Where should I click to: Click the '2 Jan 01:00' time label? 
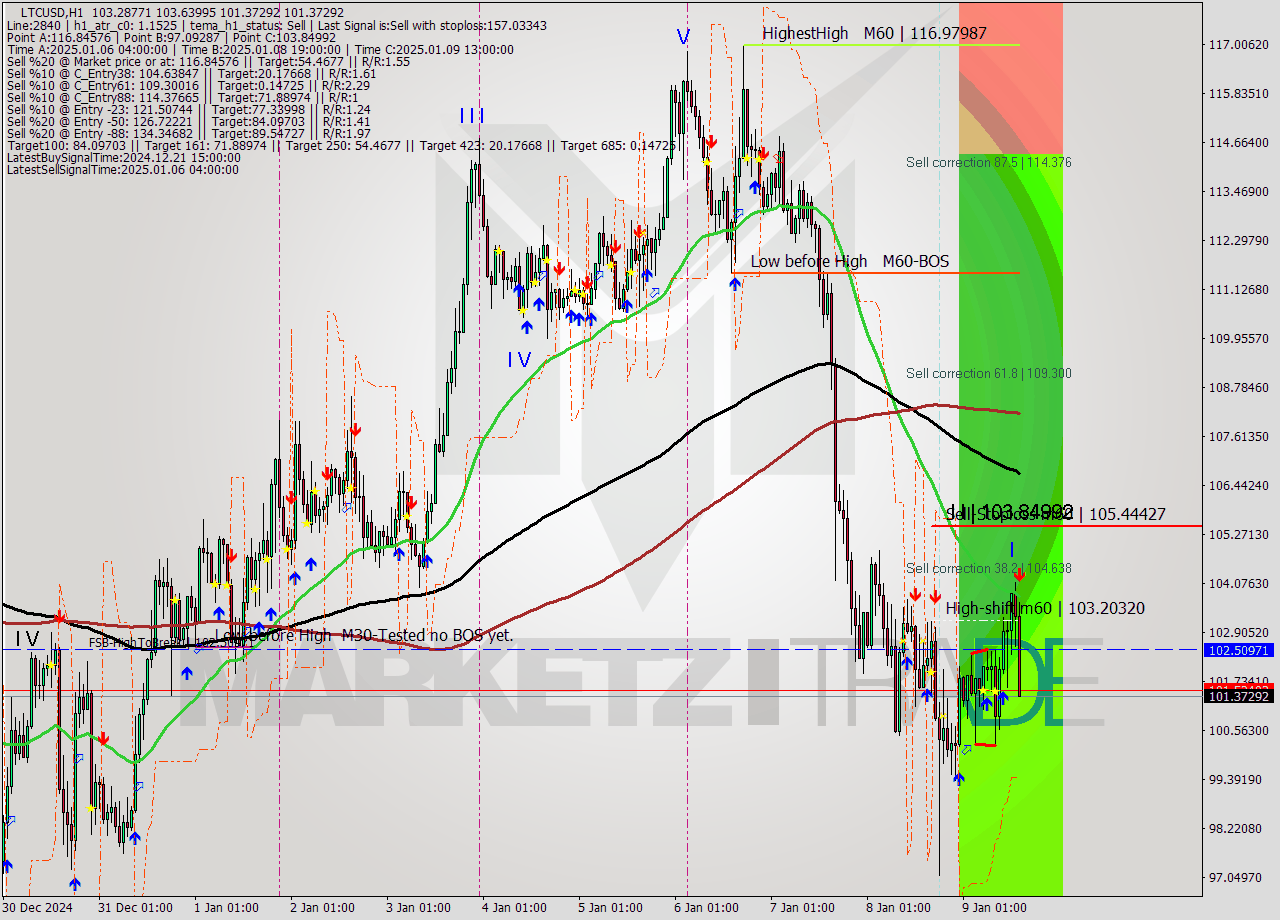(322, 908)
